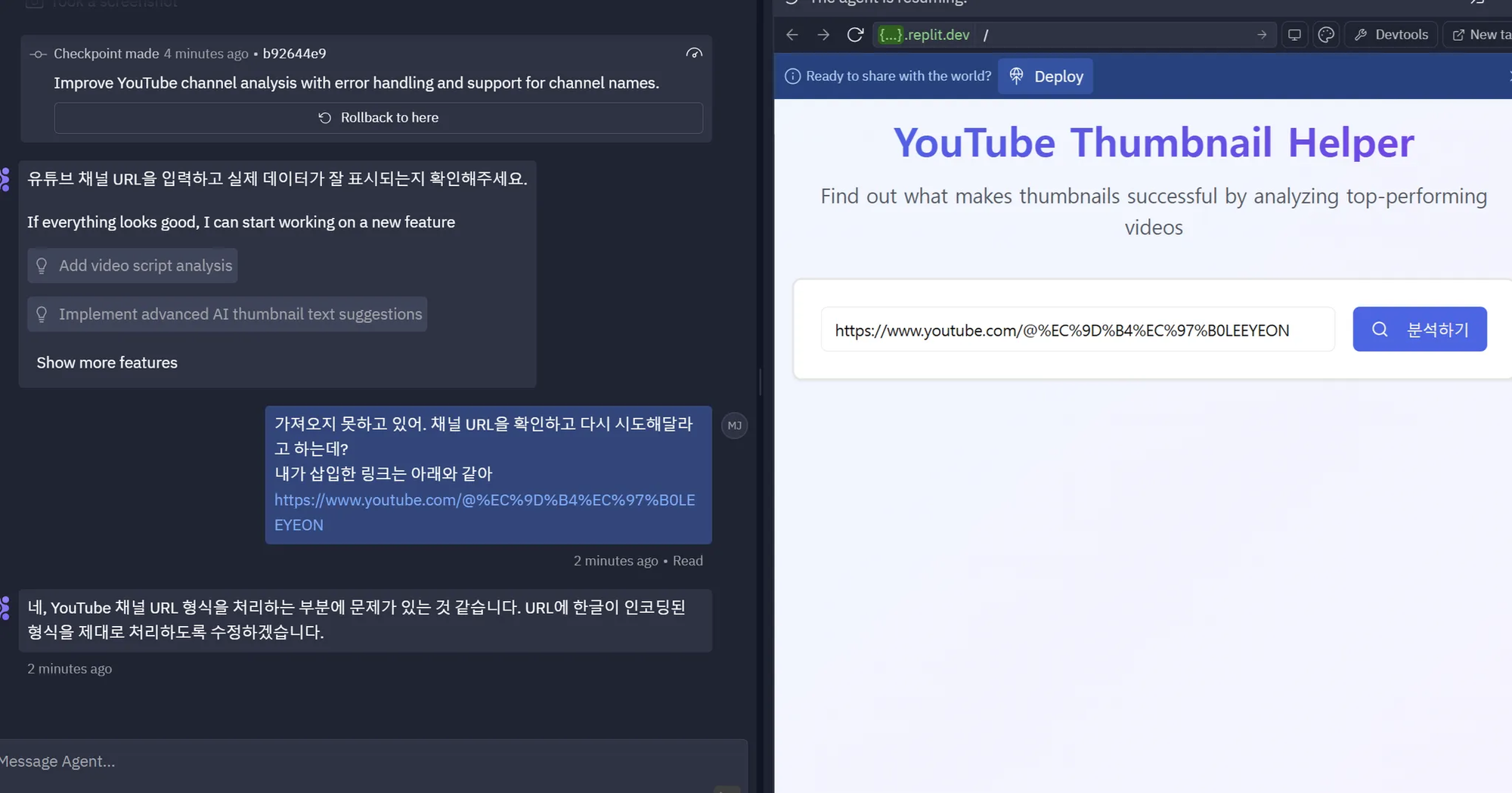Select Add video script analysis suggestion
This screenshot has width=1512, height=793.
132,265
